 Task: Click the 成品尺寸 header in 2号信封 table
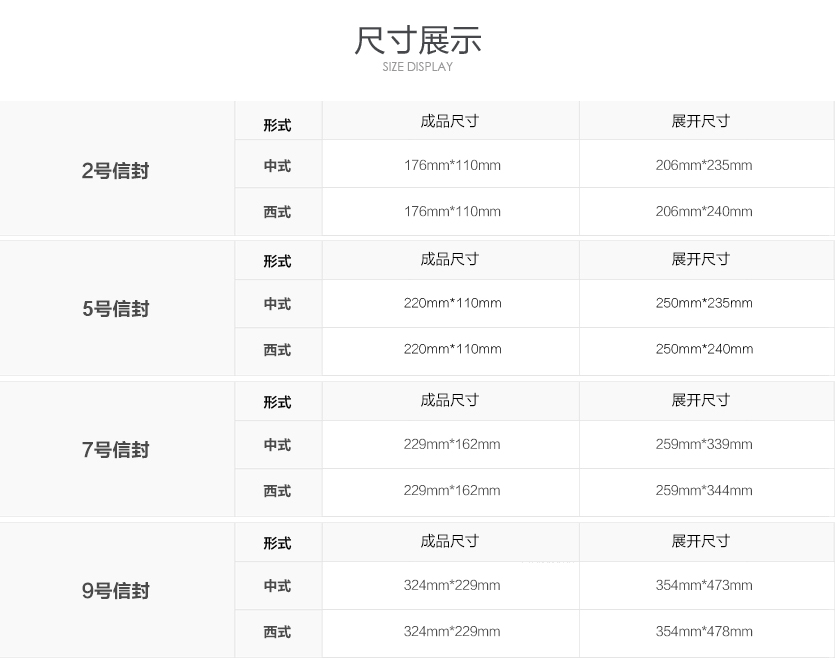pos(450,121)
